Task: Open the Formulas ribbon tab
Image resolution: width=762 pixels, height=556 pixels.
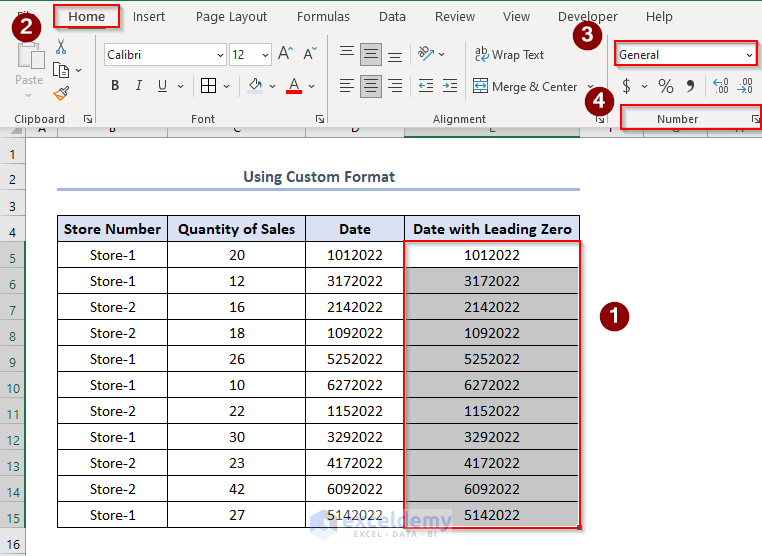Action: pos(323,17)
